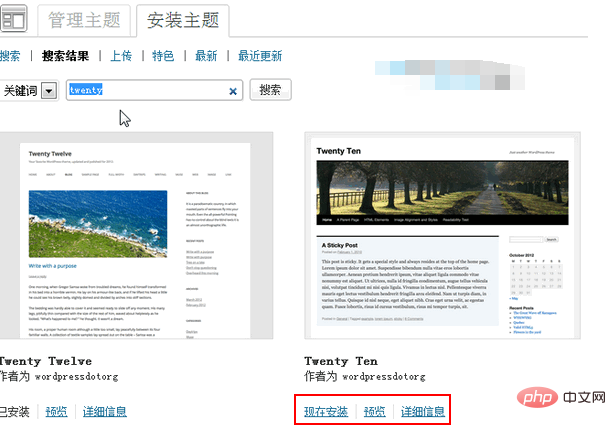This screenshot has height=430, width=616.
Task: Clear the search field with the X icon
Action: click(x=233, y=91)
